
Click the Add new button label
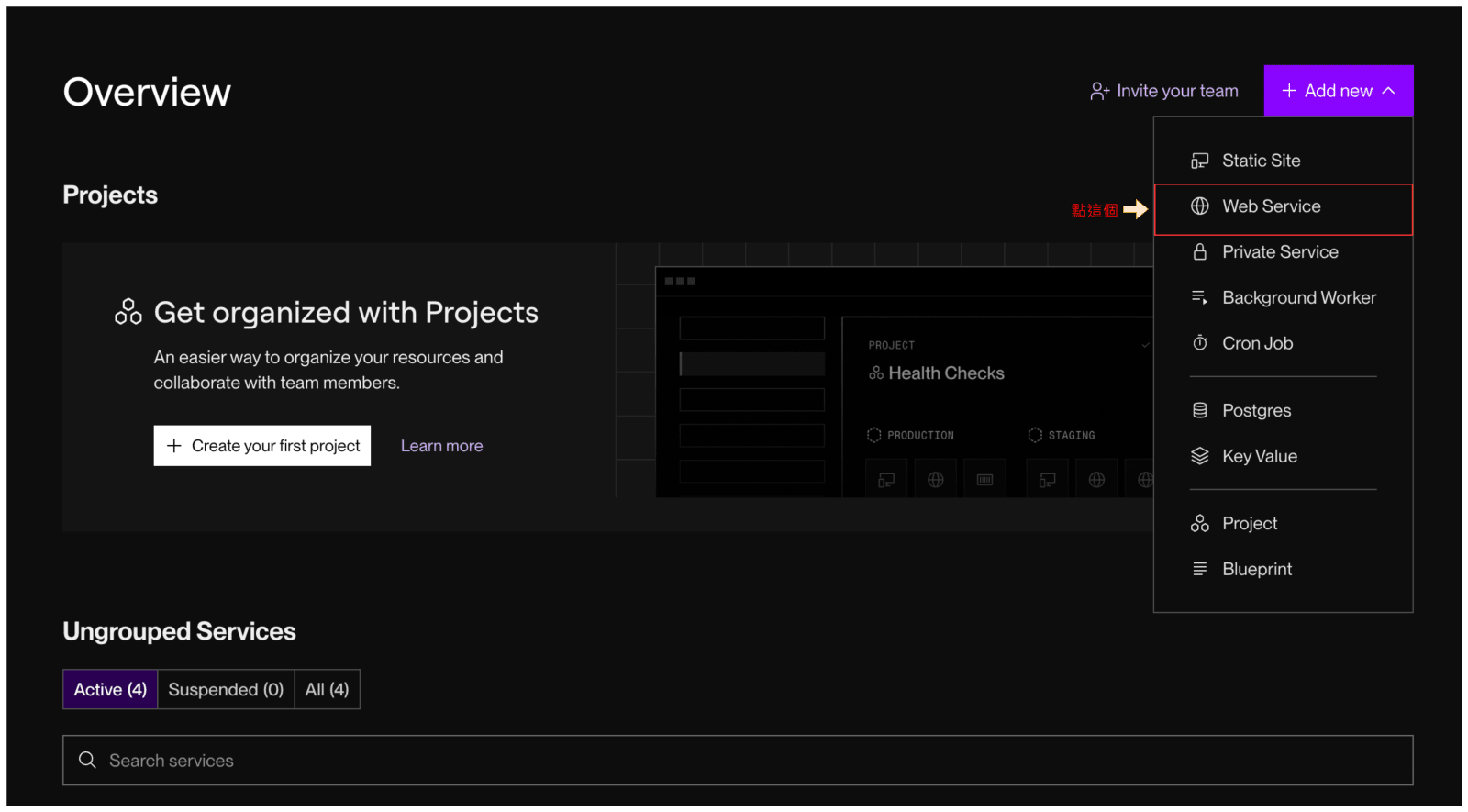(x=1338, y=91)
